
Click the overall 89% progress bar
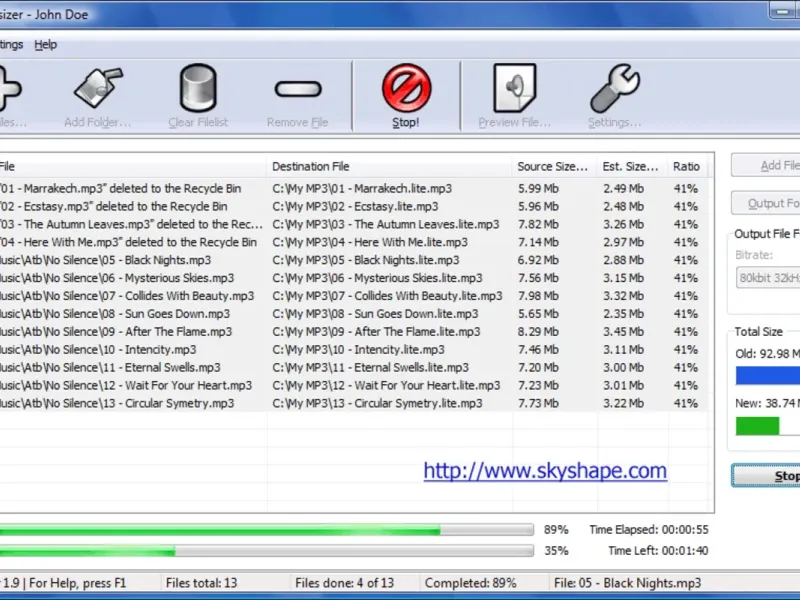click(x=267, y=530)
